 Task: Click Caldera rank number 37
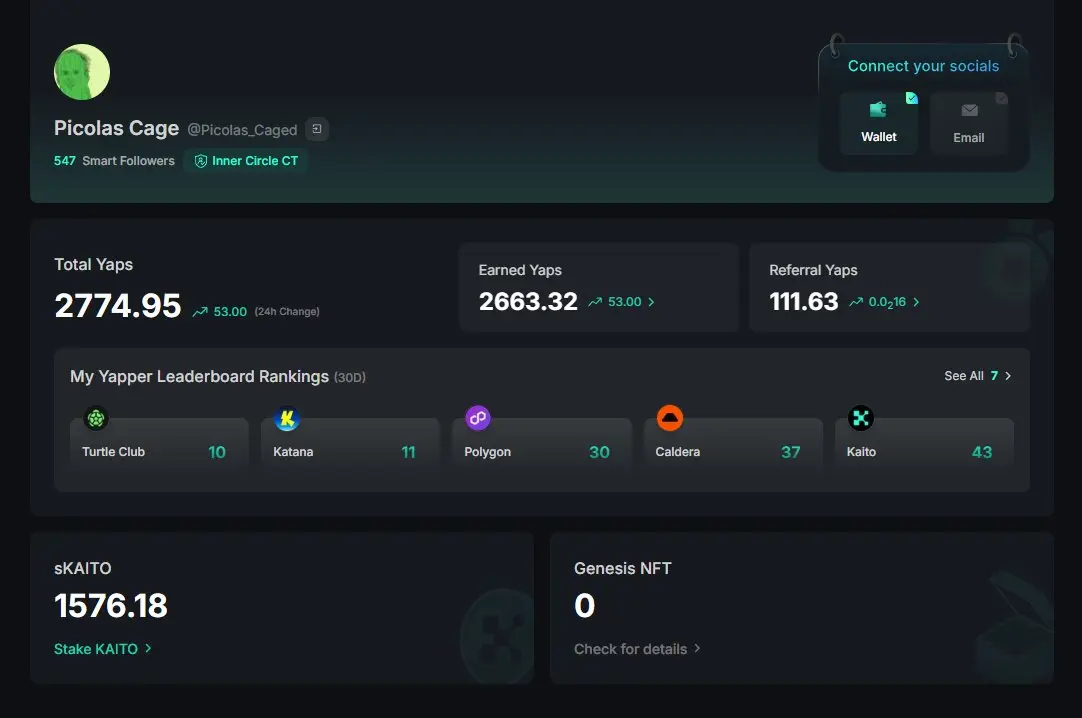791,452
